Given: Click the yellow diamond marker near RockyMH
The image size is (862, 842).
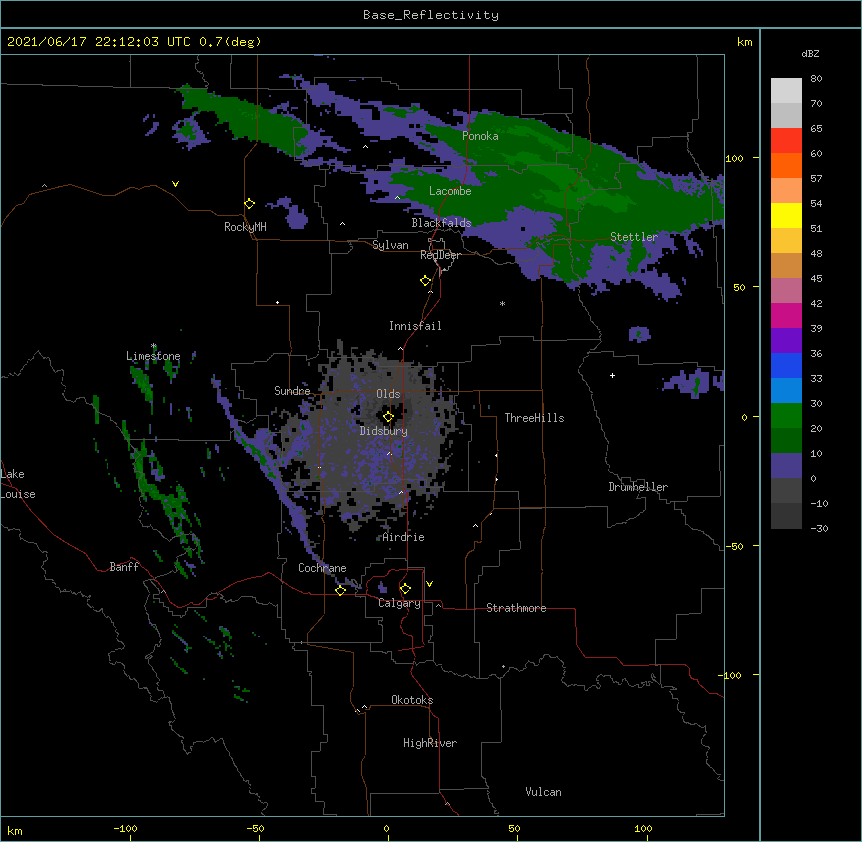Looking at the screenshot, I should 249,204.
